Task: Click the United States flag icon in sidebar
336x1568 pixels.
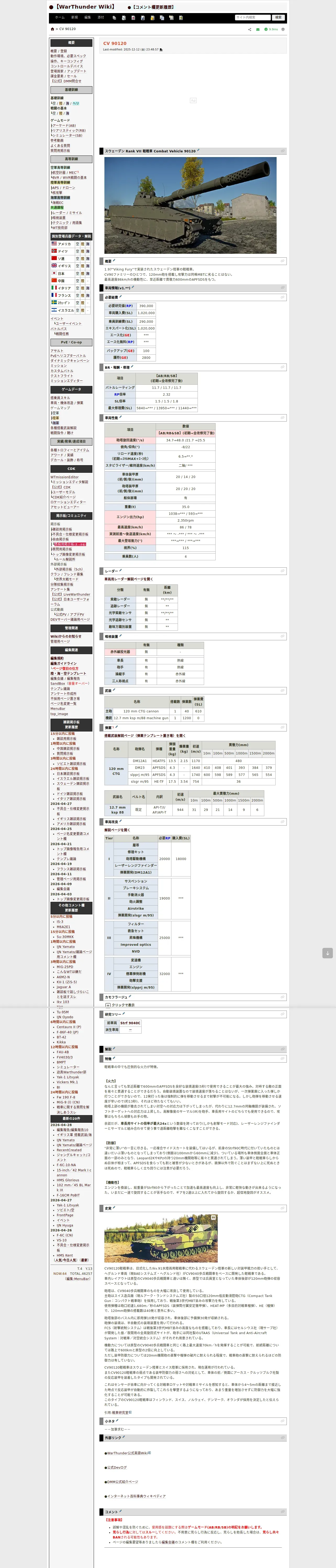Action: click(54, 244)
